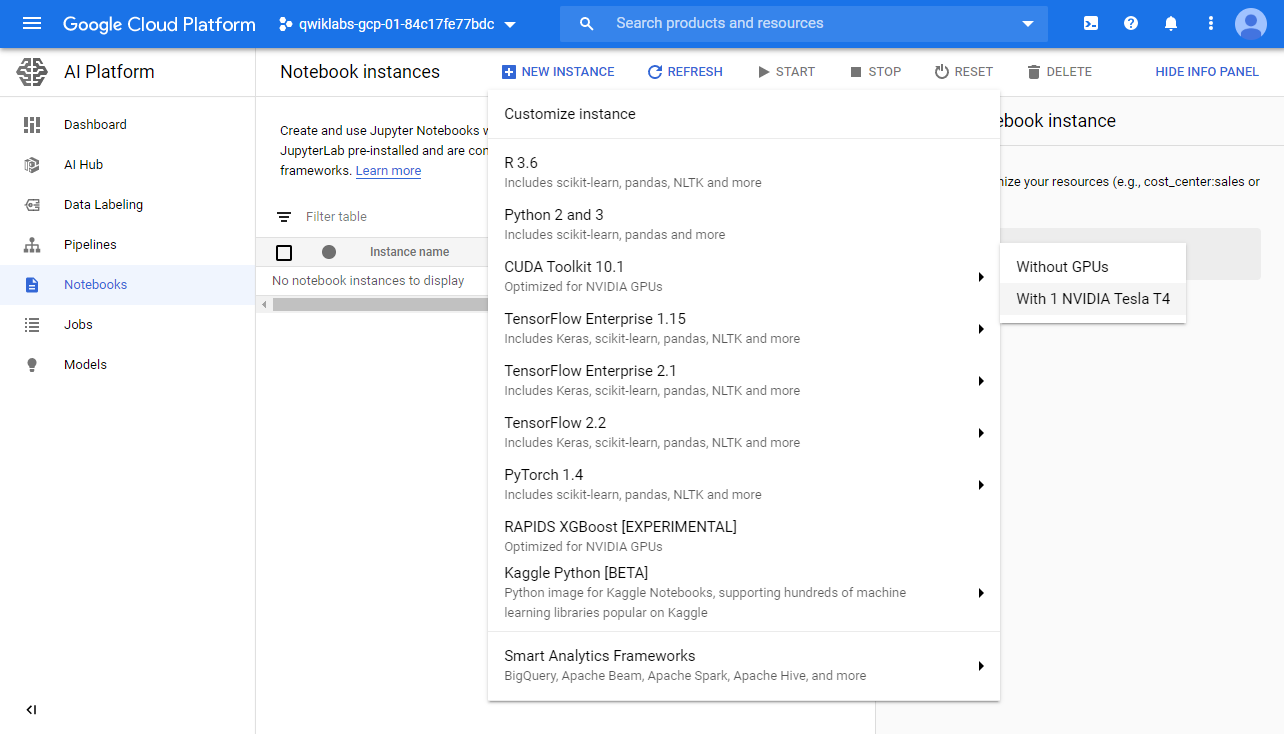Click STOP button

pos(876,72)
